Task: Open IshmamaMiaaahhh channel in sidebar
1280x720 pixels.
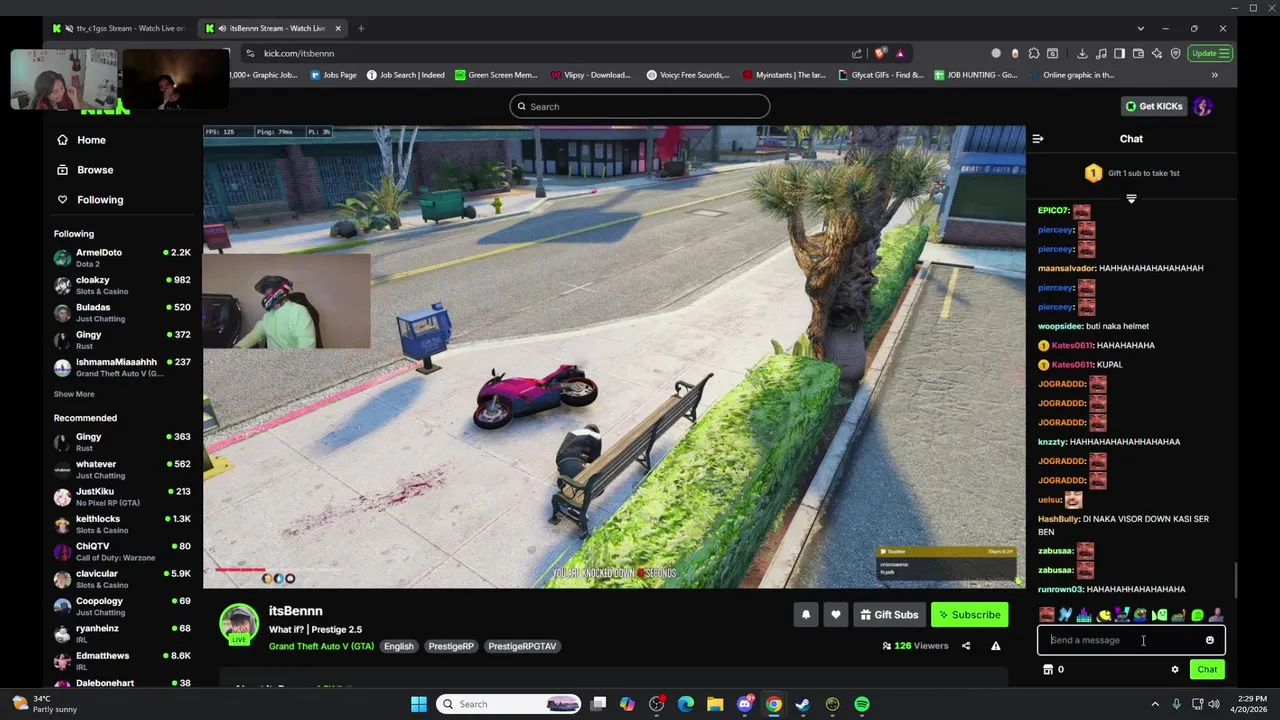Action: (122, 367)
